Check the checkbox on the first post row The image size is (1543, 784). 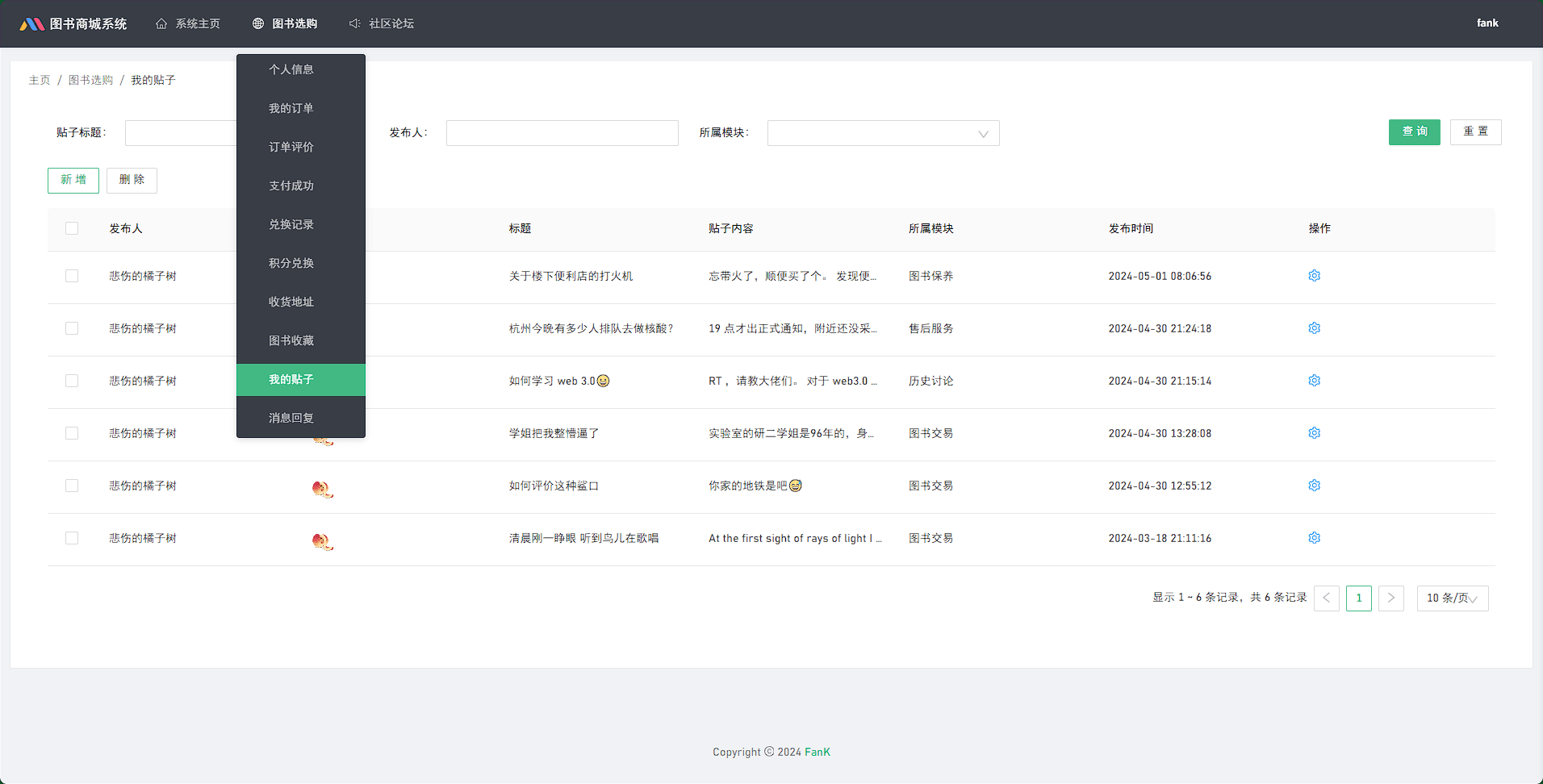(x=72, y=275)
